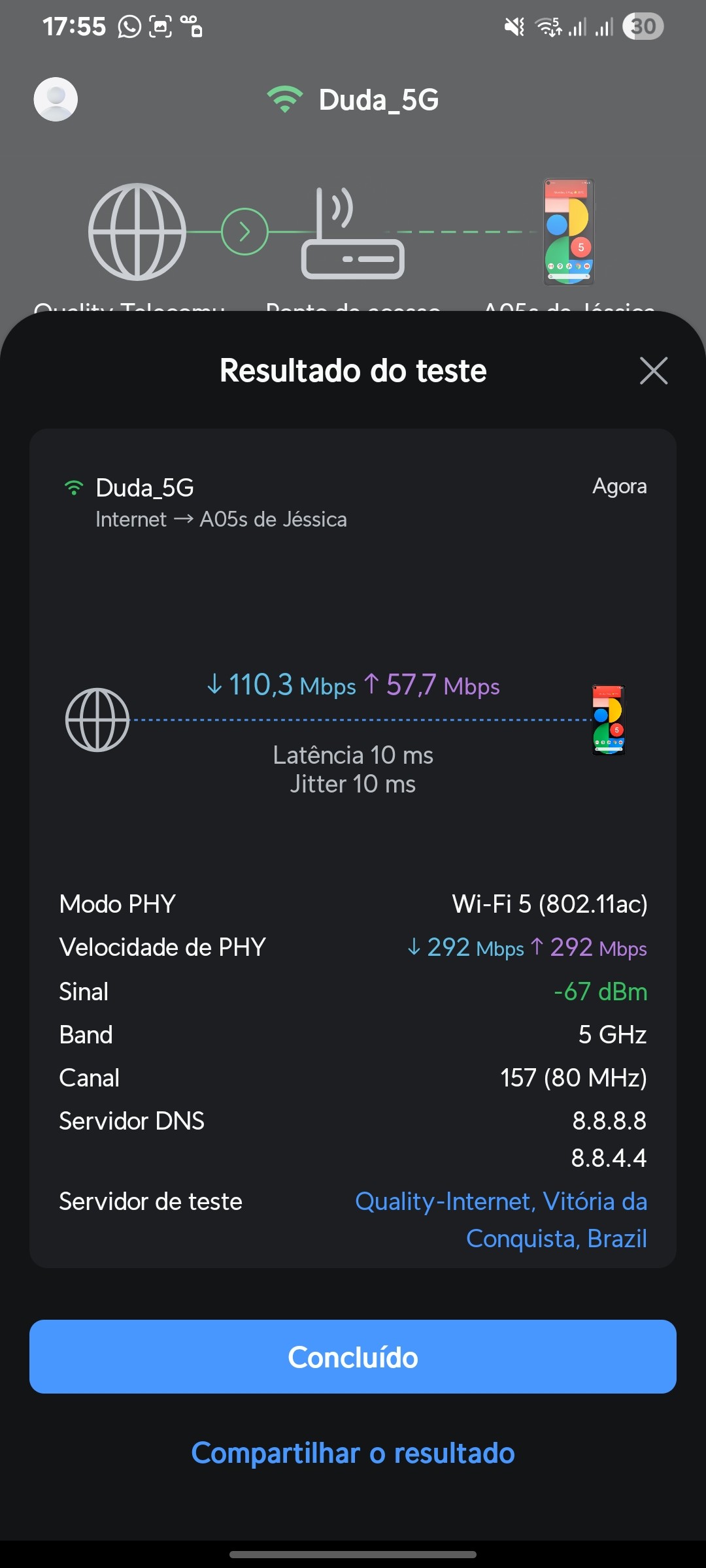Tap the large globe internet icon
This screenshot has height=1568, width=706.
(137, 231)
